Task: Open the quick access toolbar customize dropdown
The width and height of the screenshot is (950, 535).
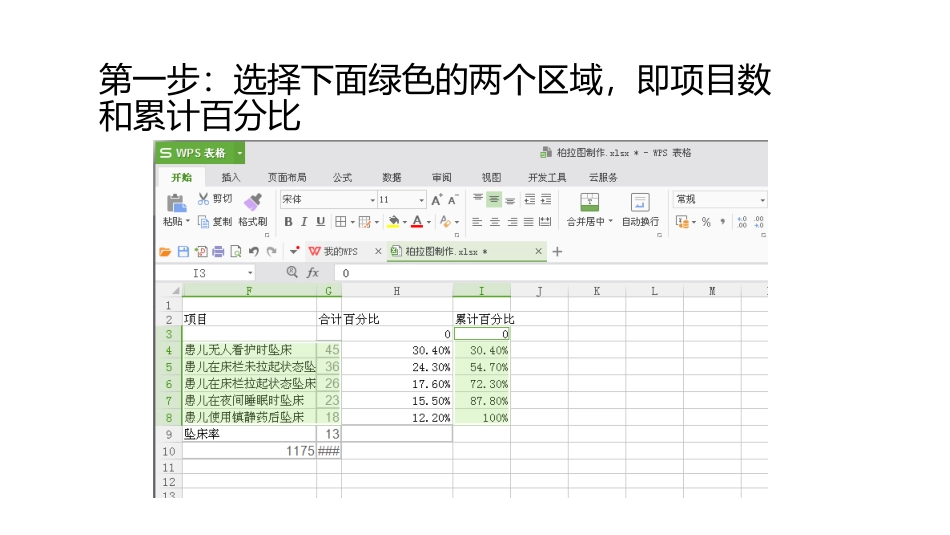Action: 294,251
